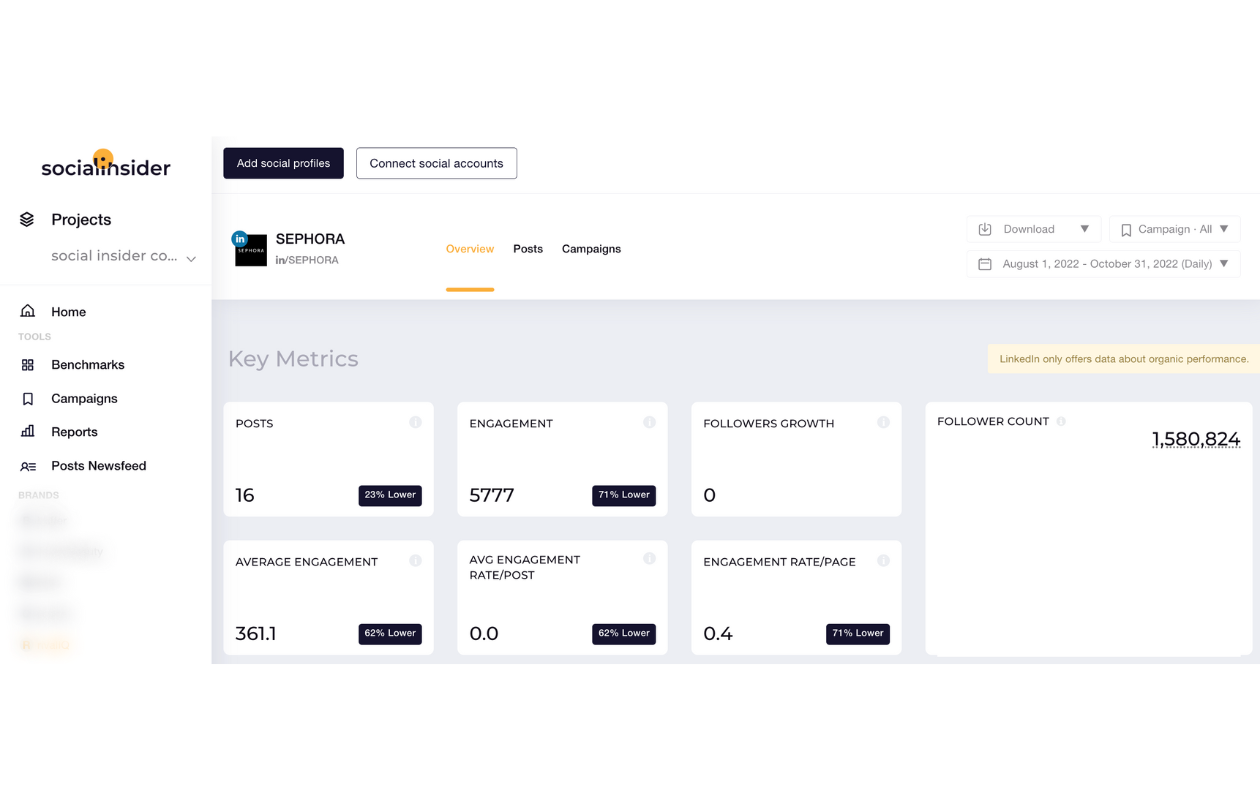The height and width of the screenshot is (800, 1260).
Task: Click the calendar icon in date range
Action: [x=985, y=264]
